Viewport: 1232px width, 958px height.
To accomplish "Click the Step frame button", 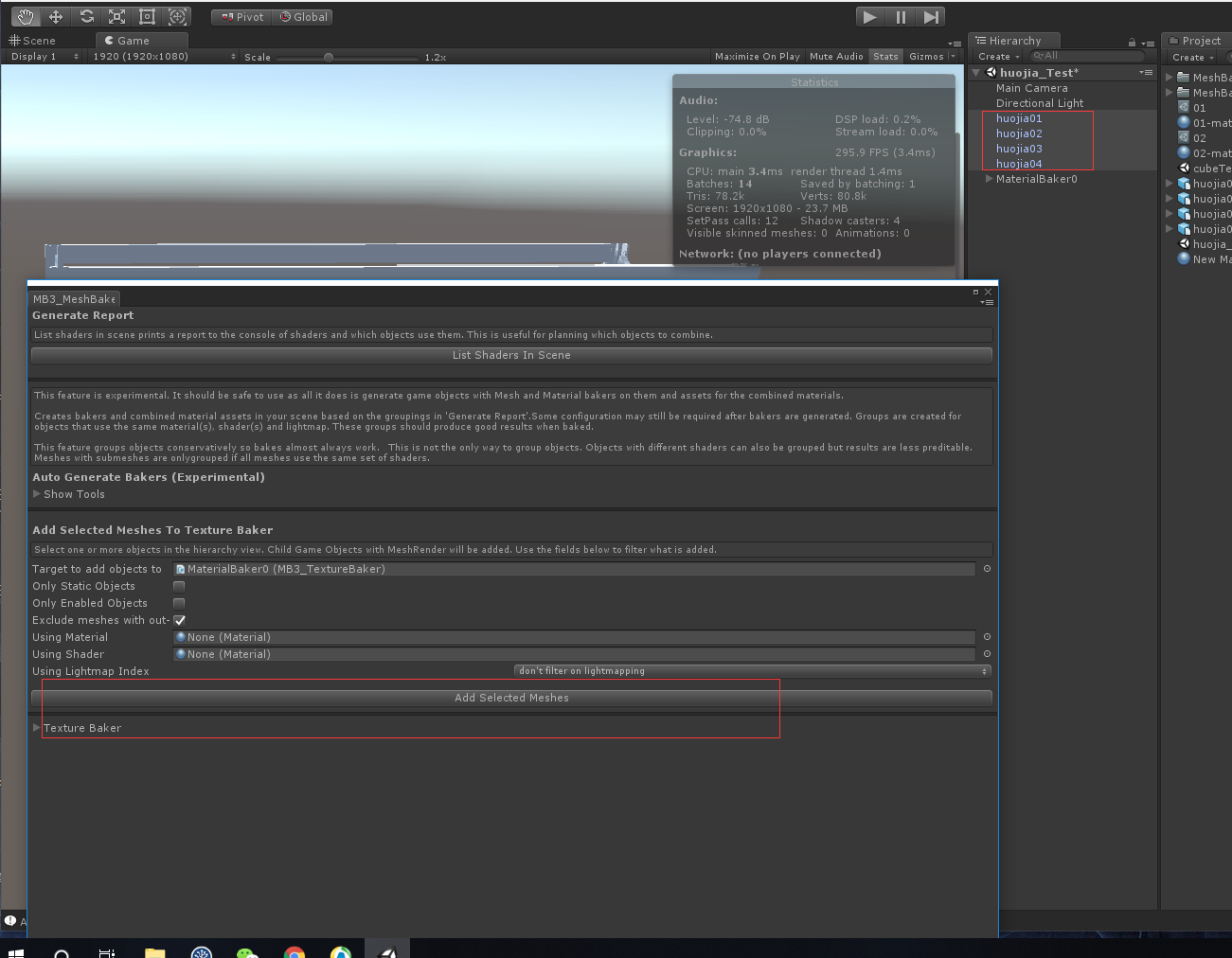I will [930, 16].
